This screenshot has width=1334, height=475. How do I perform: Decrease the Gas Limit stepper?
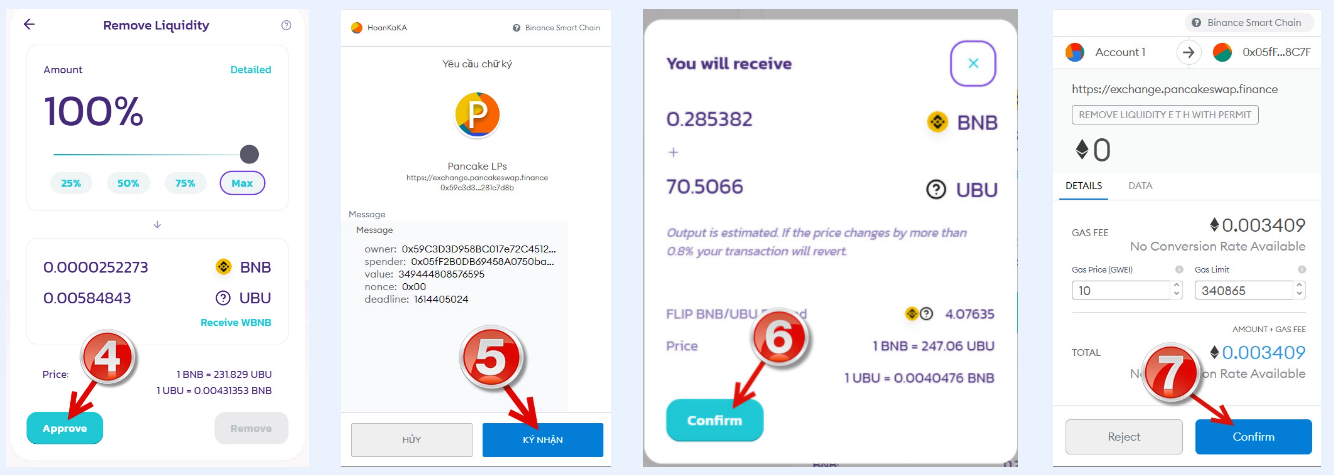point(1299,295)
